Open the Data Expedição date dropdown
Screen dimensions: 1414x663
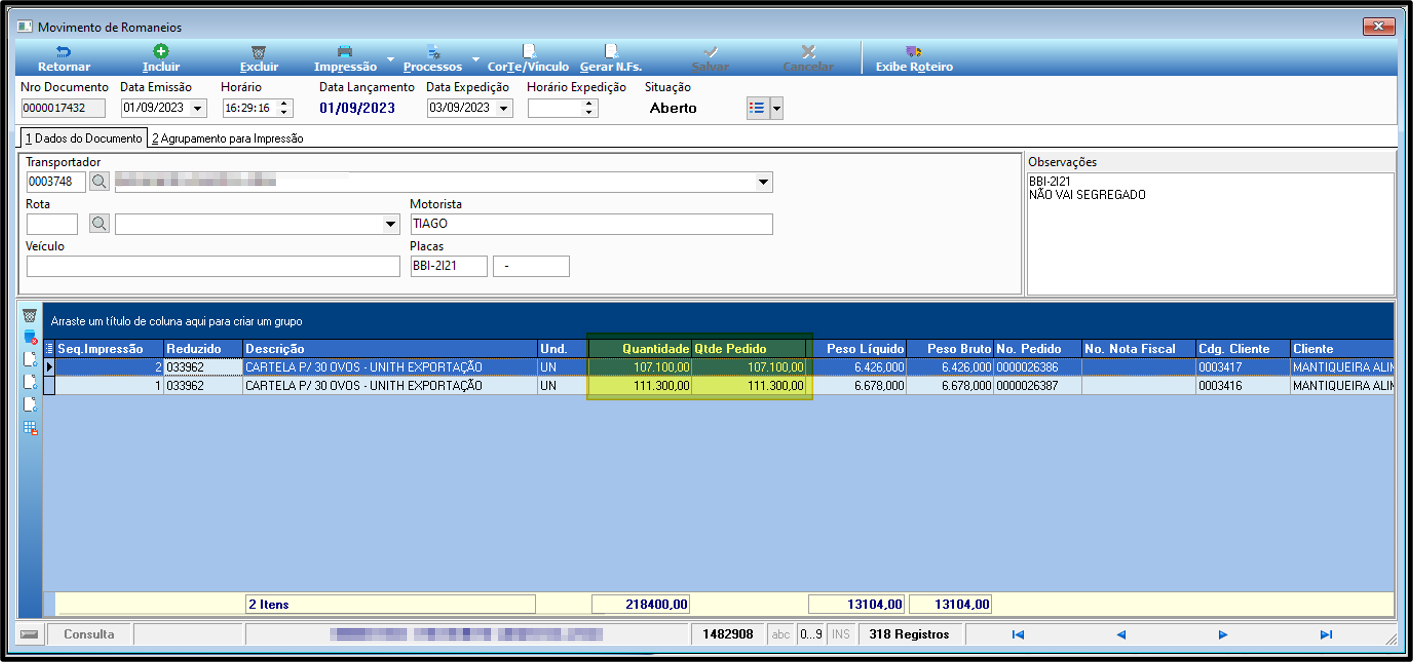click(x=504, y=108)
